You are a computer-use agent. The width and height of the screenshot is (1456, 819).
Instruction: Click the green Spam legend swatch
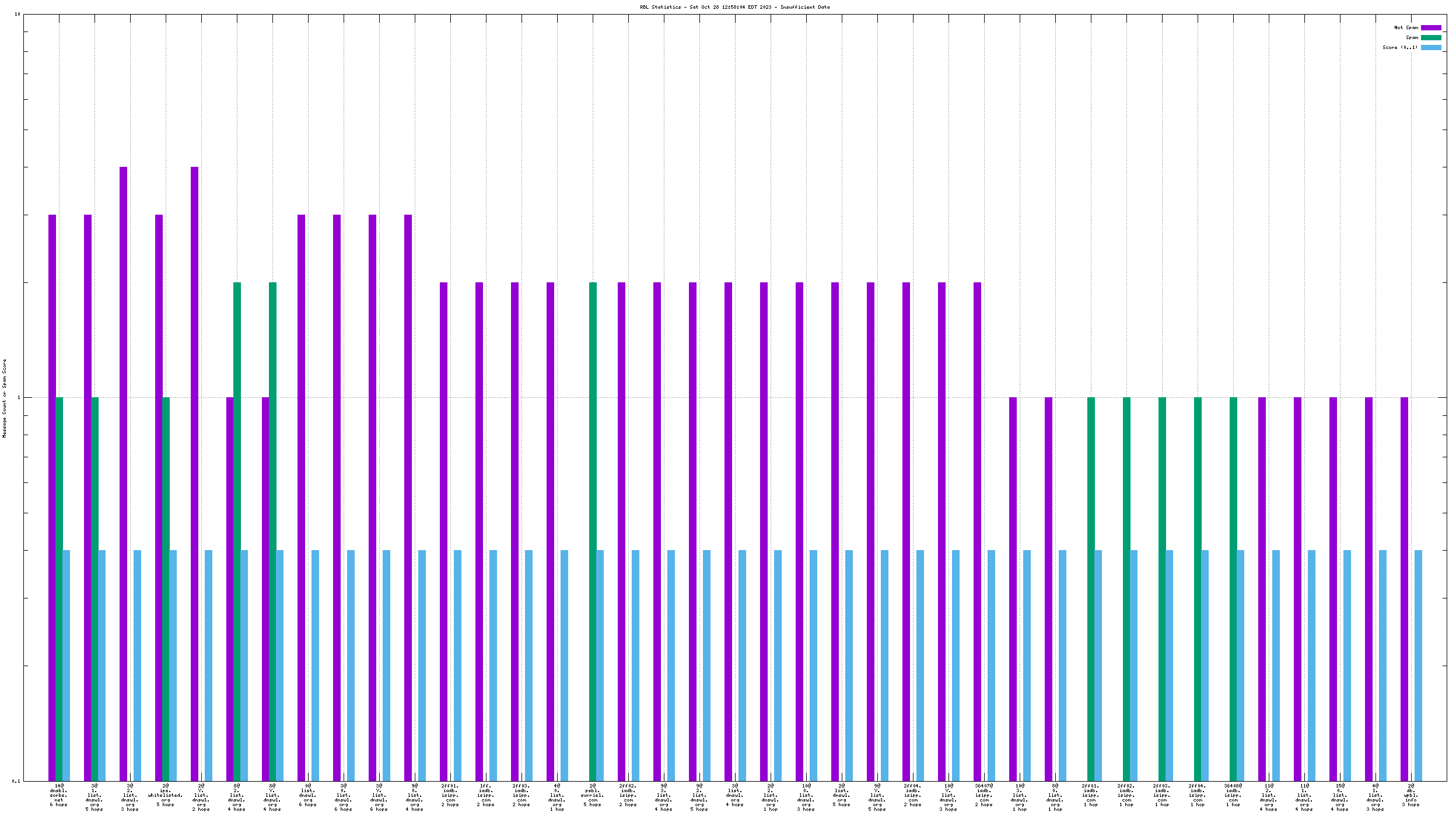pos(1430,37)
